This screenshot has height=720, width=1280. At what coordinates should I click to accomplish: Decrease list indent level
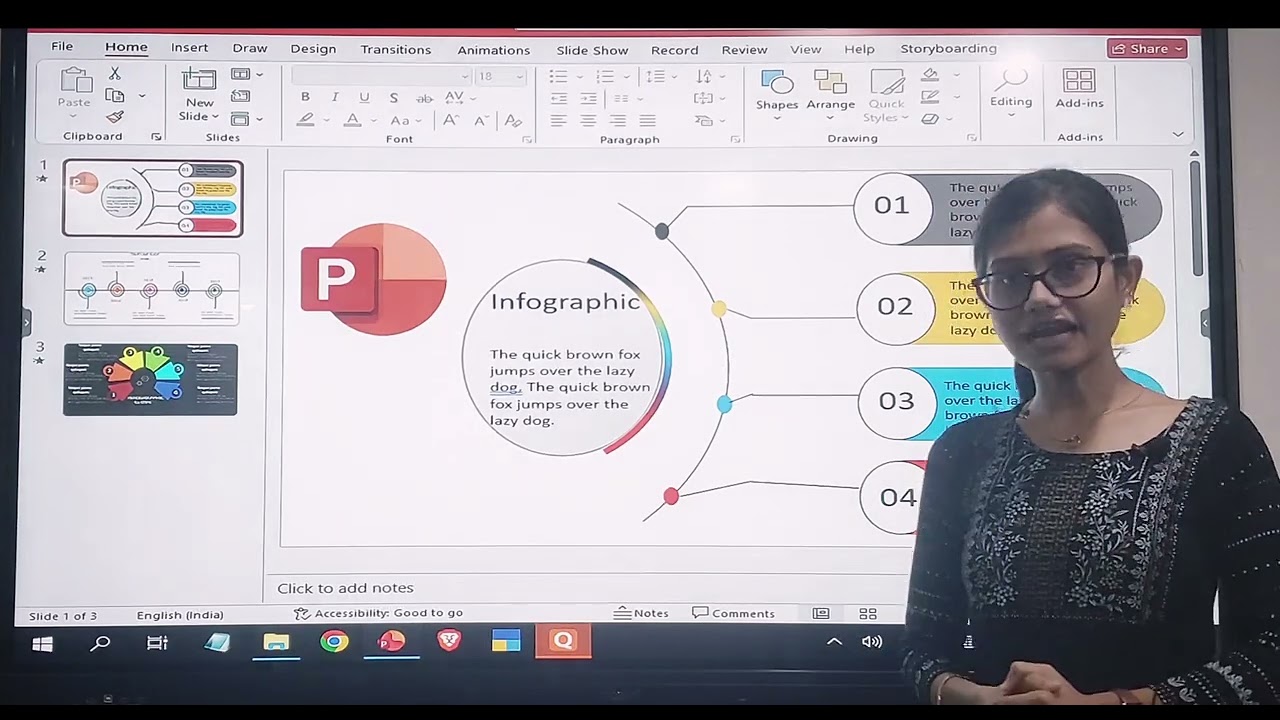[x=559, y=98]
